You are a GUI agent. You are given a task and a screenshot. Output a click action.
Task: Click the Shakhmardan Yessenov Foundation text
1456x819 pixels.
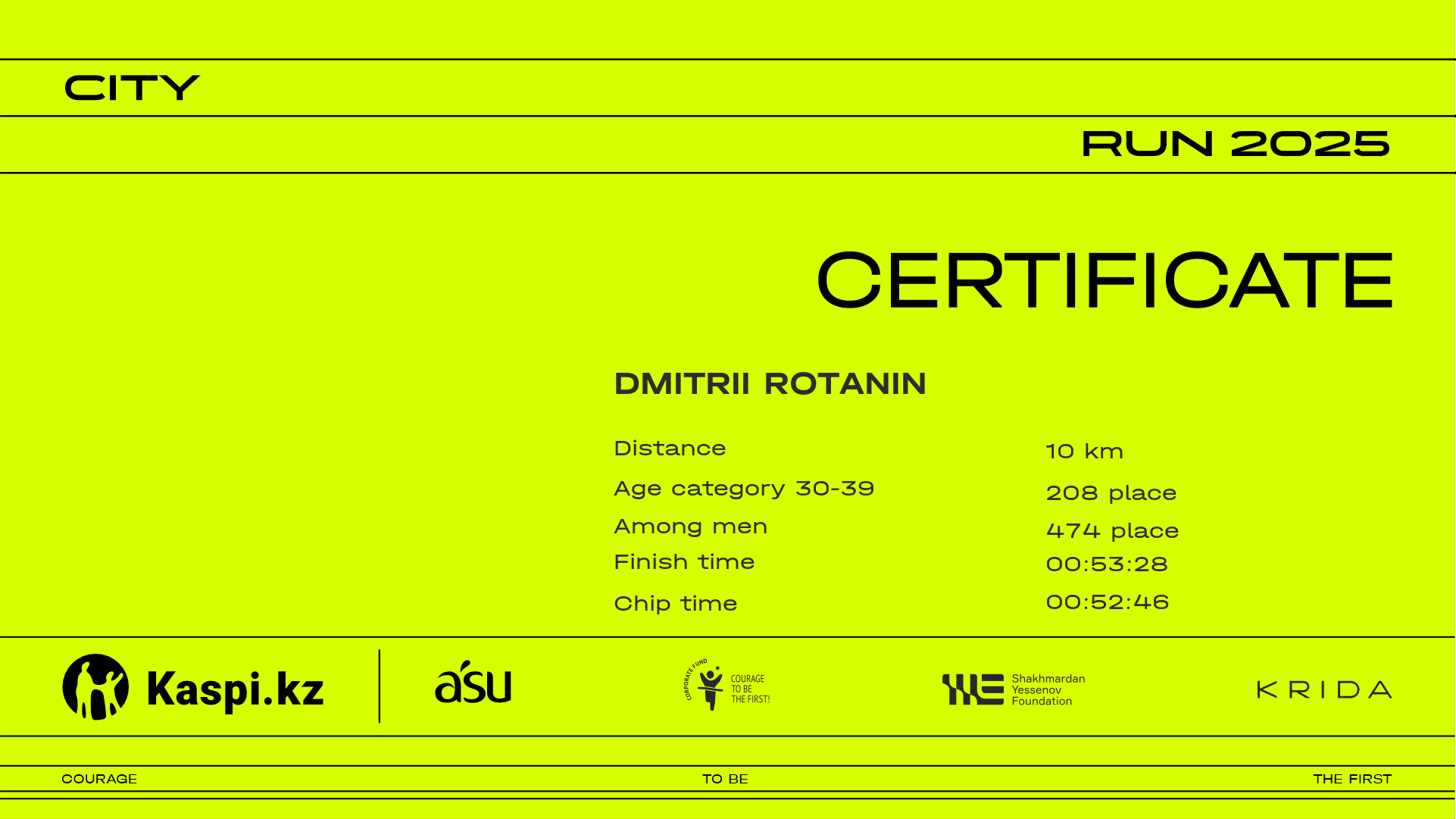tap(1048, 689)
